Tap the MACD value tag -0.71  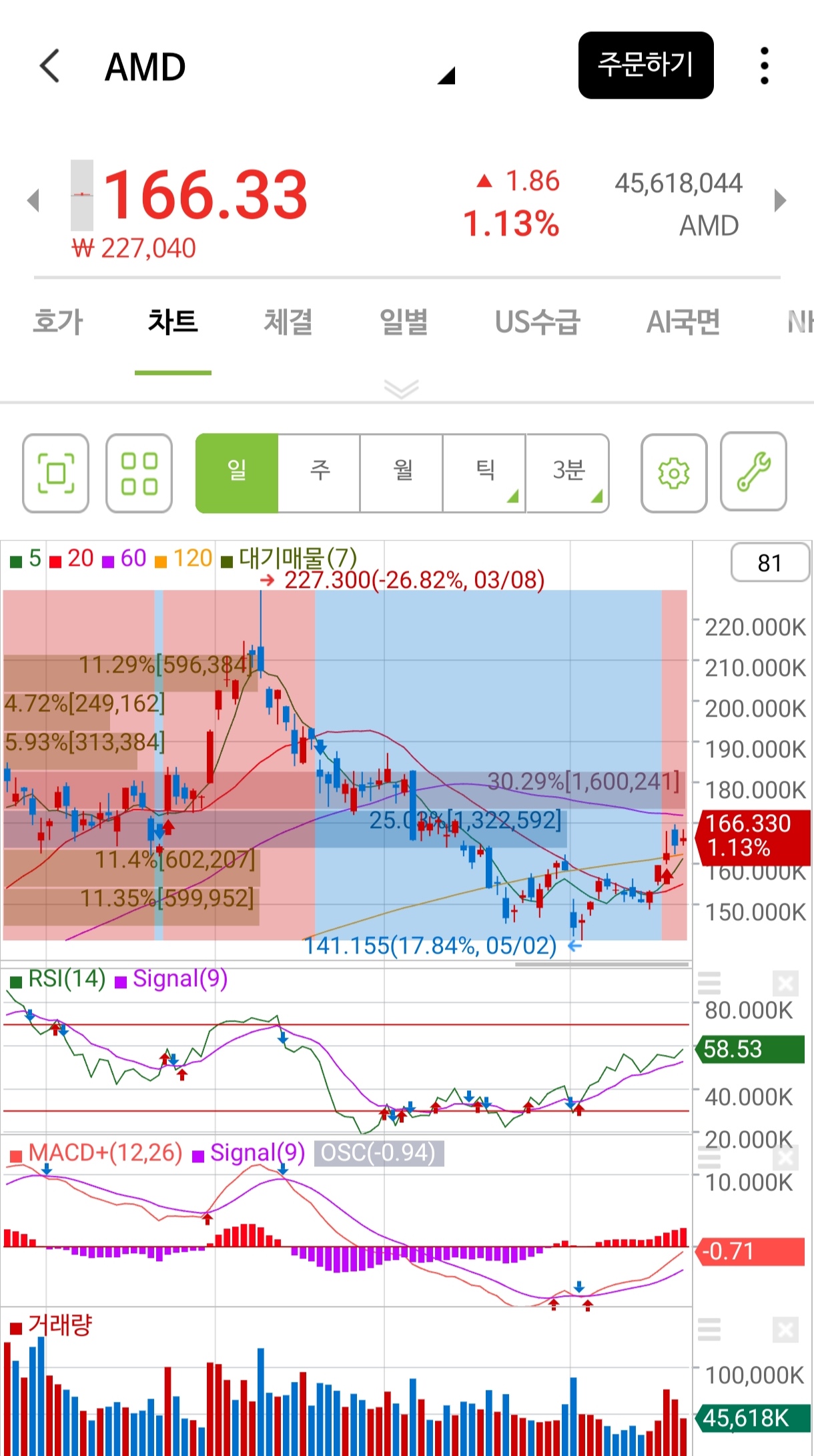pyautogui.click(x=750, y=1251)
